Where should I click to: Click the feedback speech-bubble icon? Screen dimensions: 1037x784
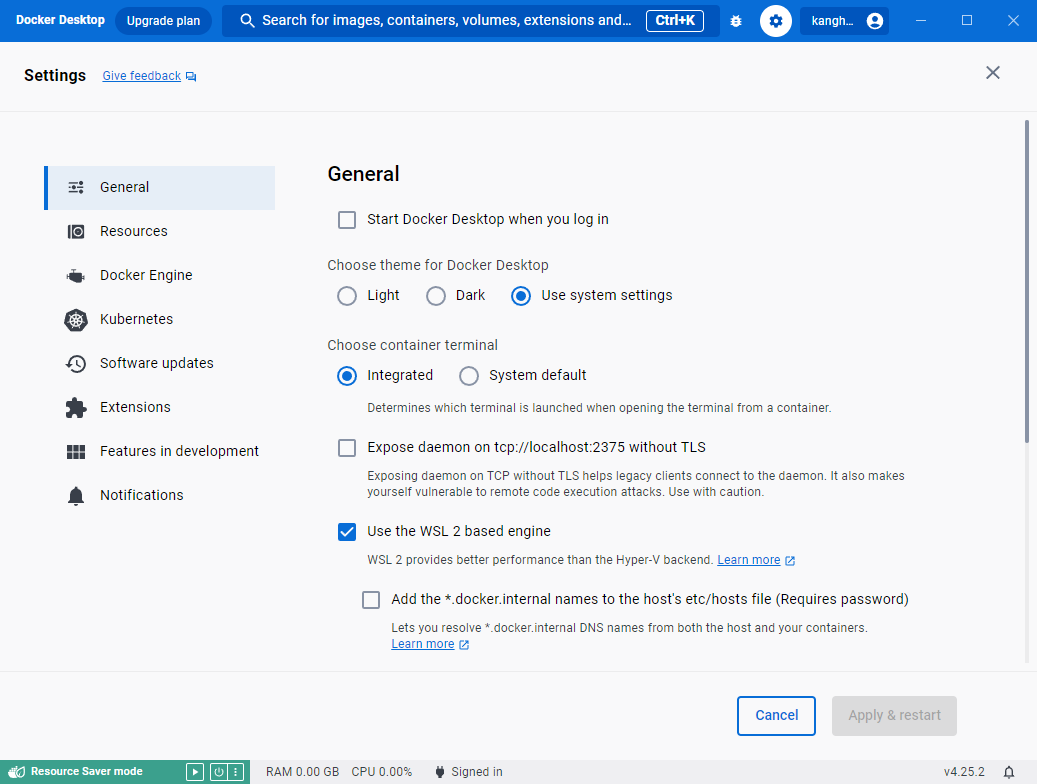click(191, 77)
